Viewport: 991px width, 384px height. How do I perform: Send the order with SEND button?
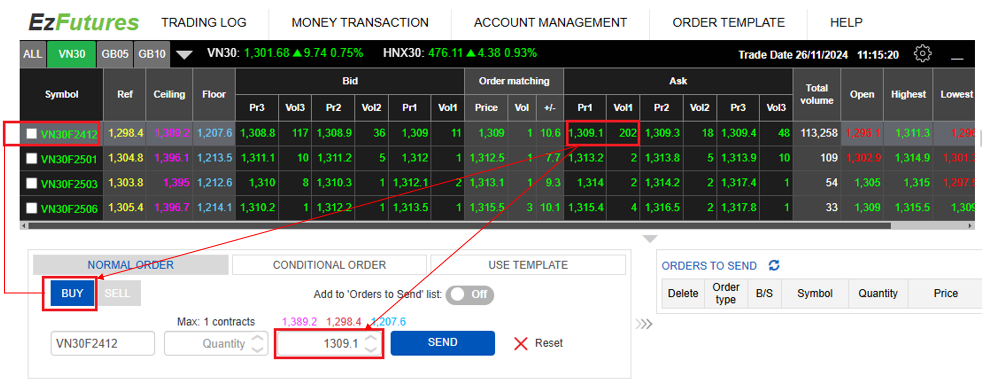point(442,342)
